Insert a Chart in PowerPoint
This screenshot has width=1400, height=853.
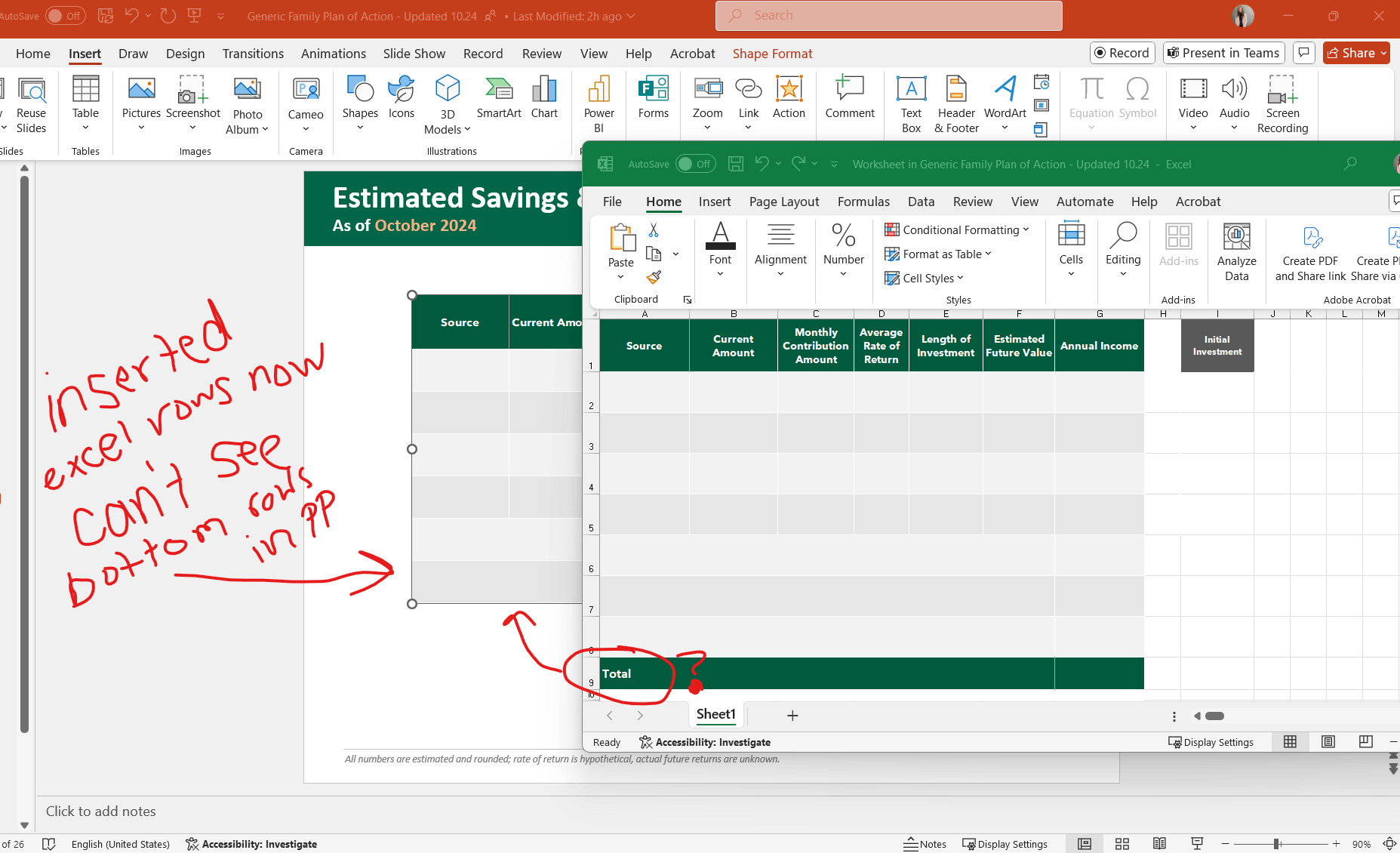544,97
